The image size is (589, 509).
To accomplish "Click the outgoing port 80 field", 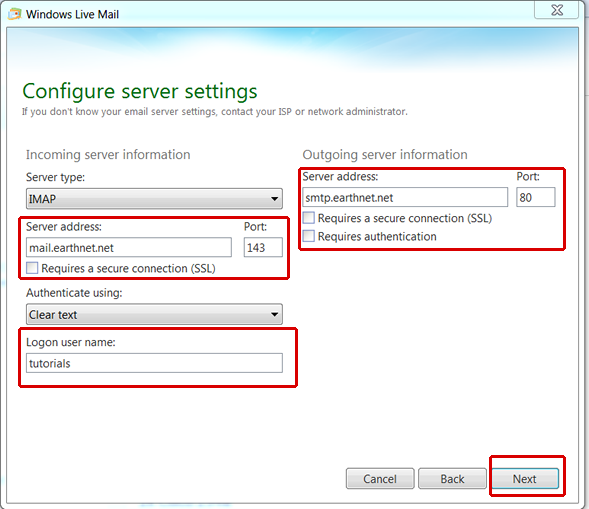I will pos(536,197).
